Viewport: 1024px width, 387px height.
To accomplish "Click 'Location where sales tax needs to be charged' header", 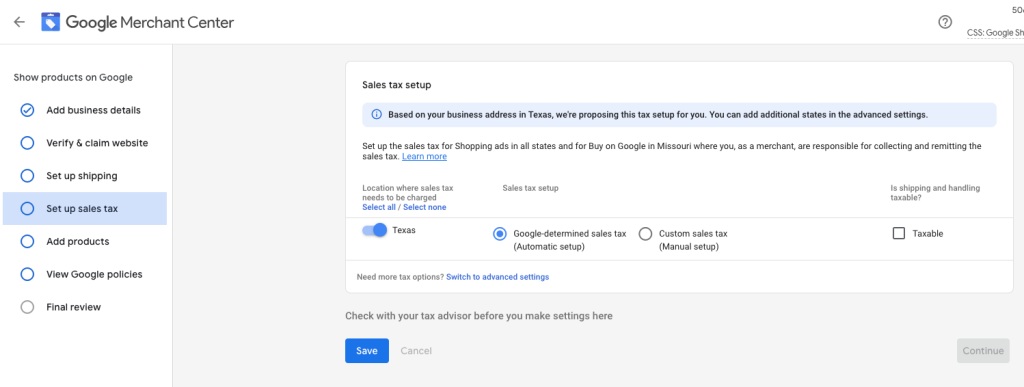I will [x=408, y=192].
